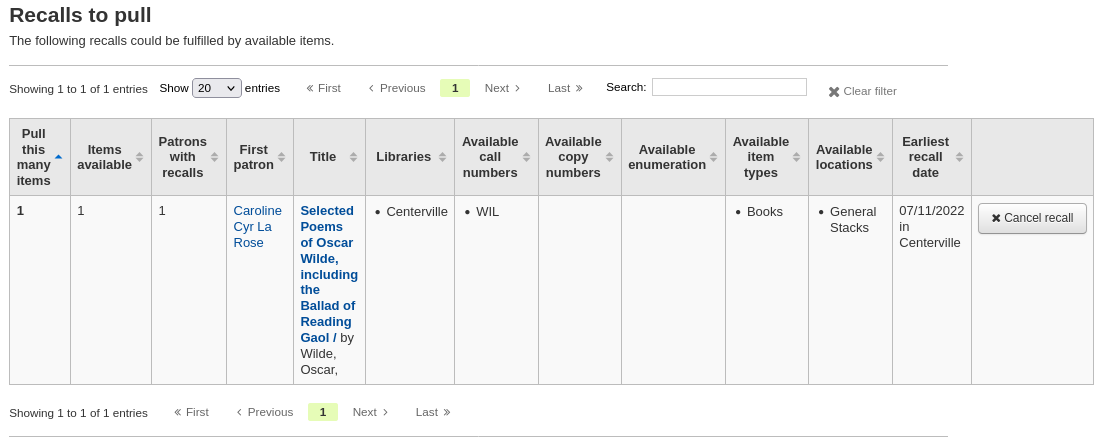Go to First page in bottom pagination
This screenshot has height=444, width=1103.
click(191, 412)
